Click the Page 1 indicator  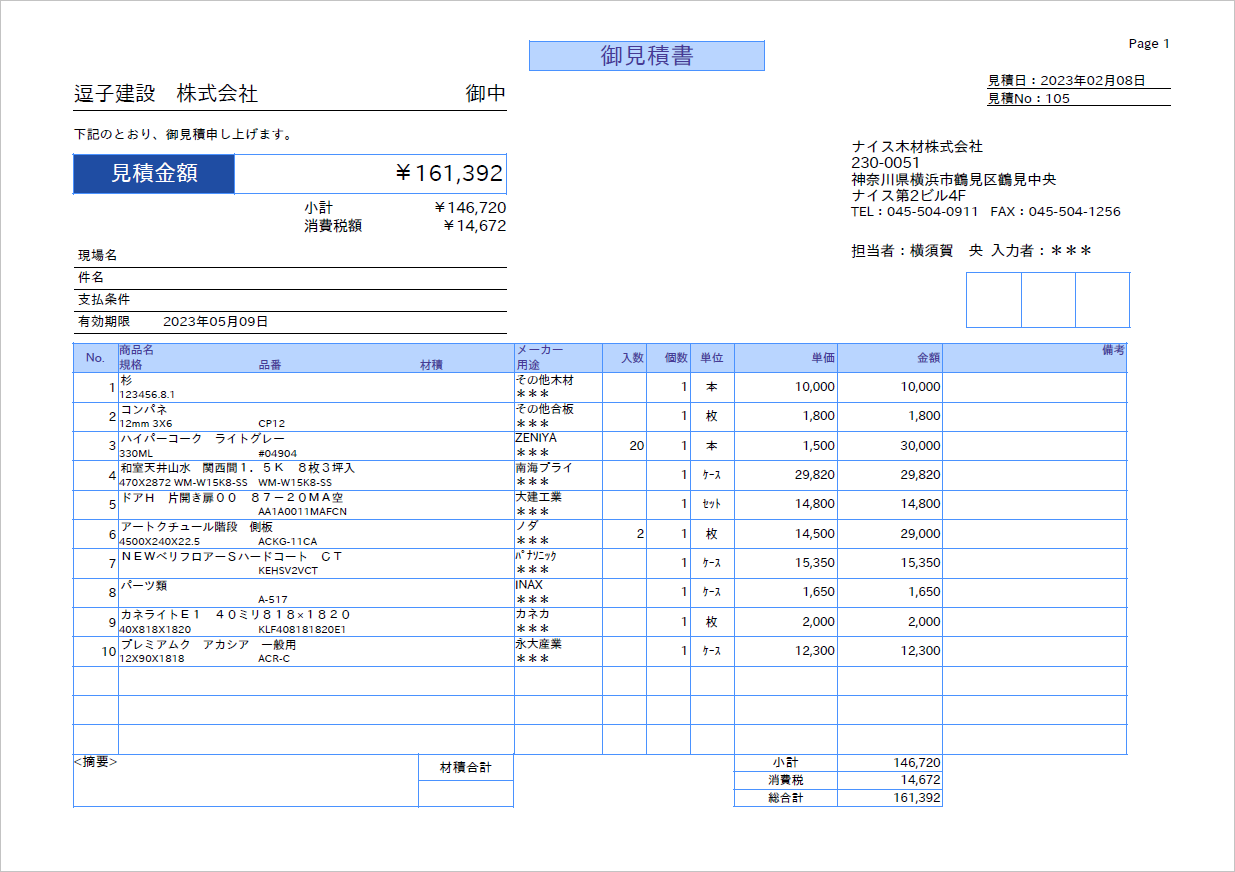coord(1149,43)
